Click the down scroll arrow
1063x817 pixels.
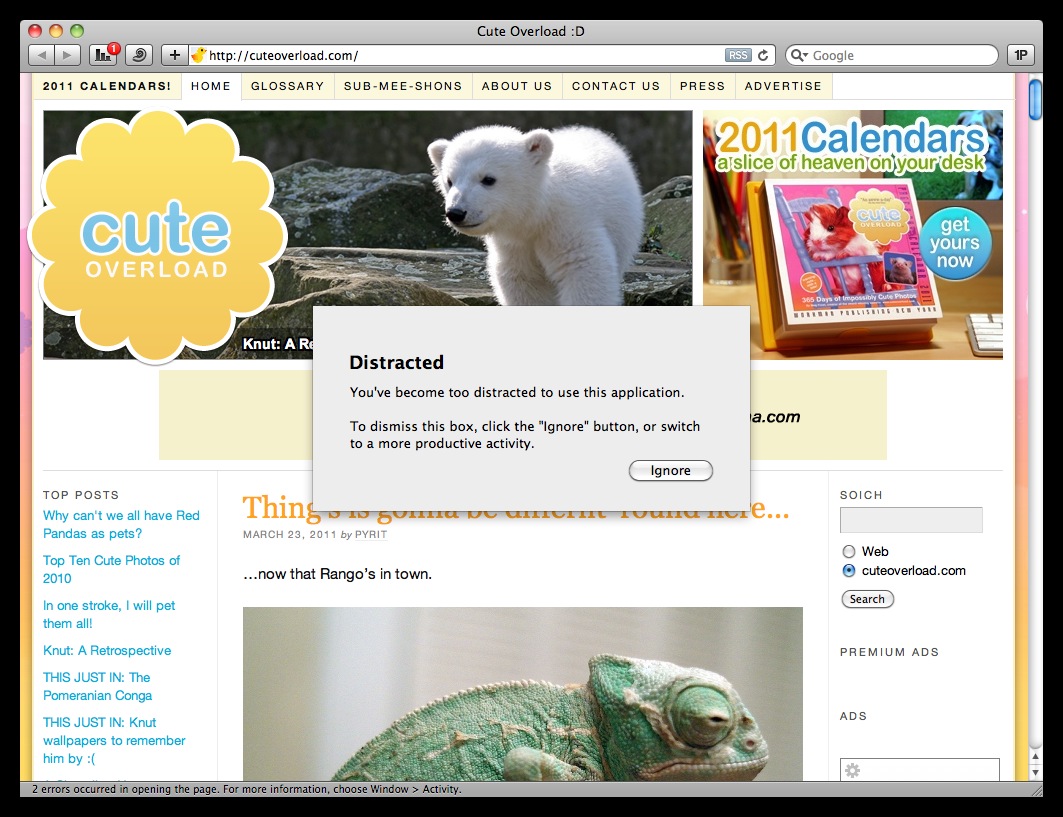click(x=1035, y=772)
